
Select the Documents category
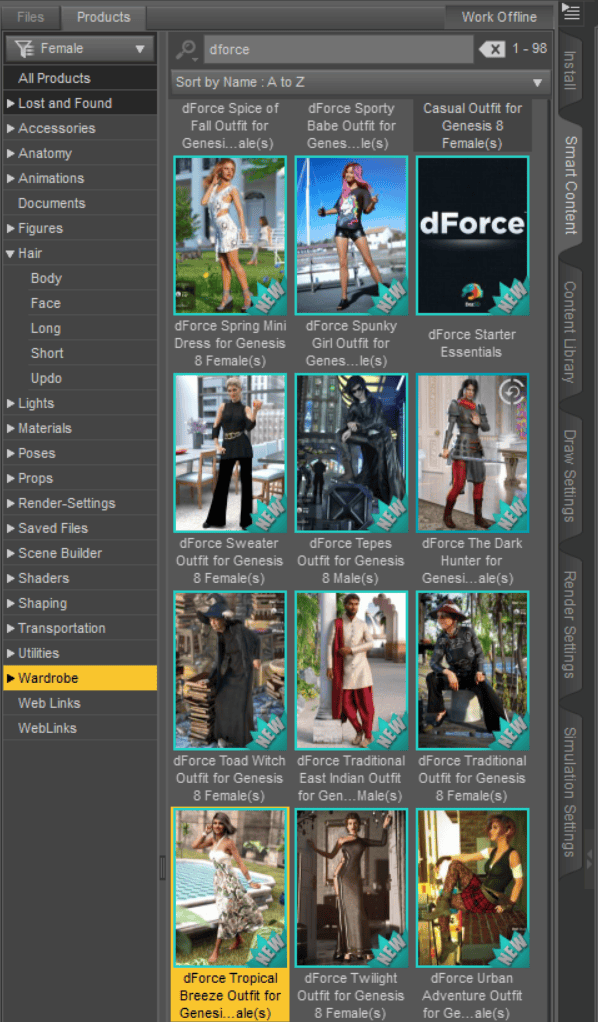pos(80,203)
